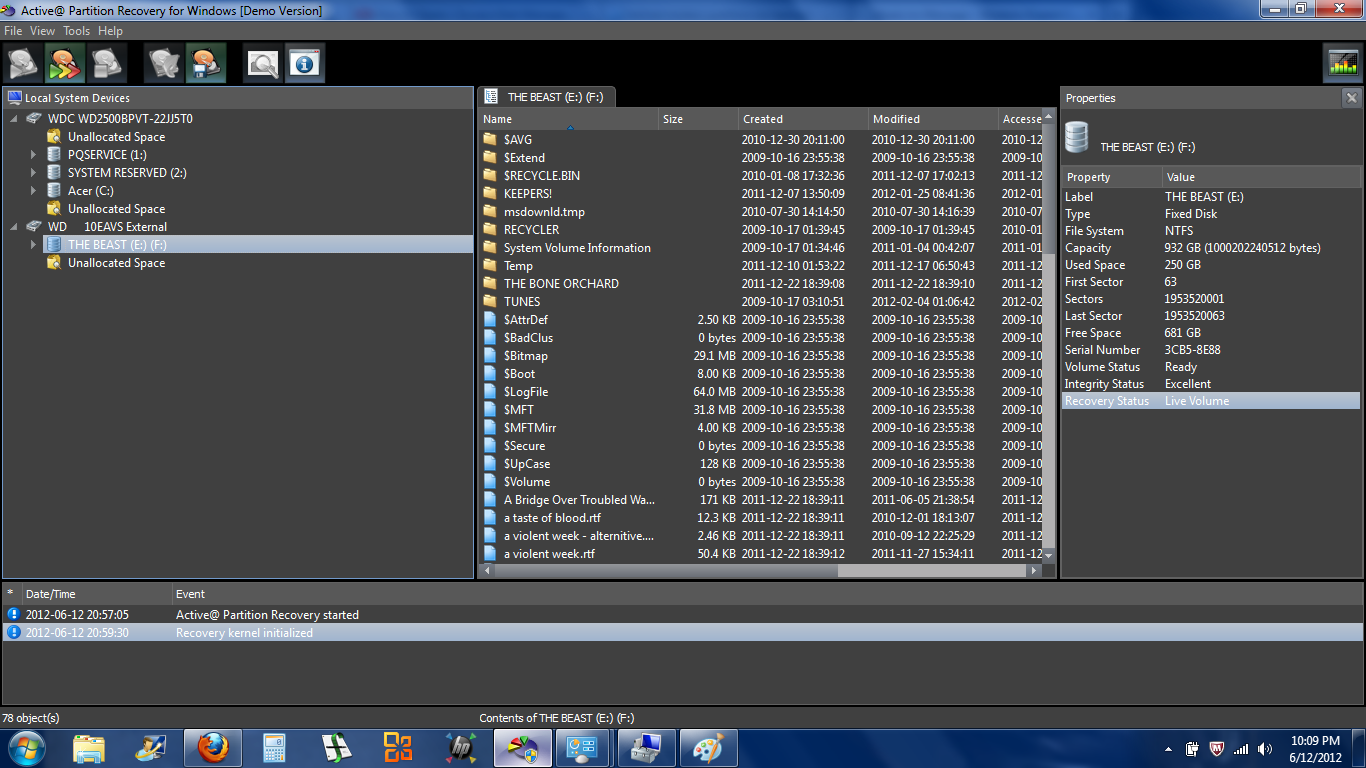Open the Windows Start menu
Viewport: 1366px width, 768px height.
[x=27, y=748]
